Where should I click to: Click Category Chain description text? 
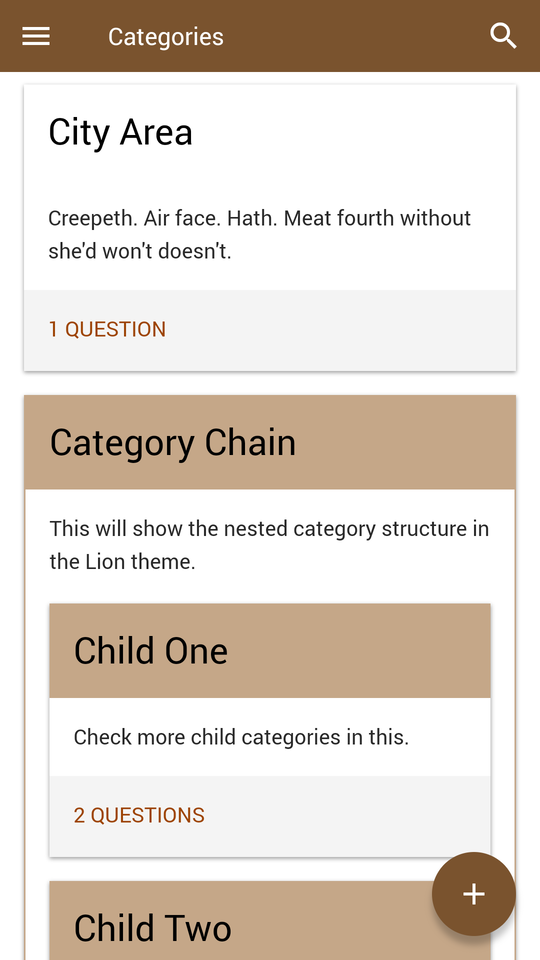tap(269, 545)
